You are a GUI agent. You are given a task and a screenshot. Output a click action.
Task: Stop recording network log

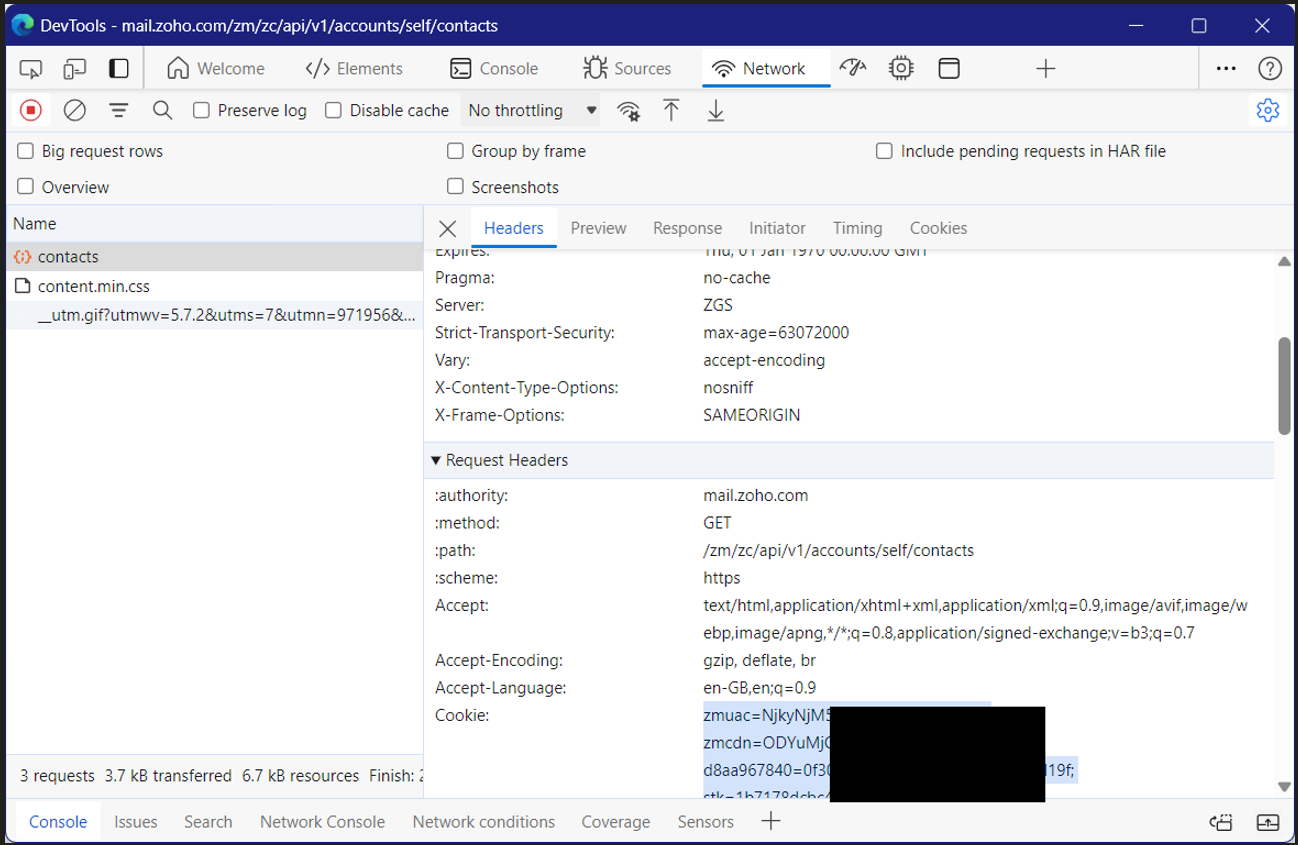pyautogui.click(x=31, y=110)
